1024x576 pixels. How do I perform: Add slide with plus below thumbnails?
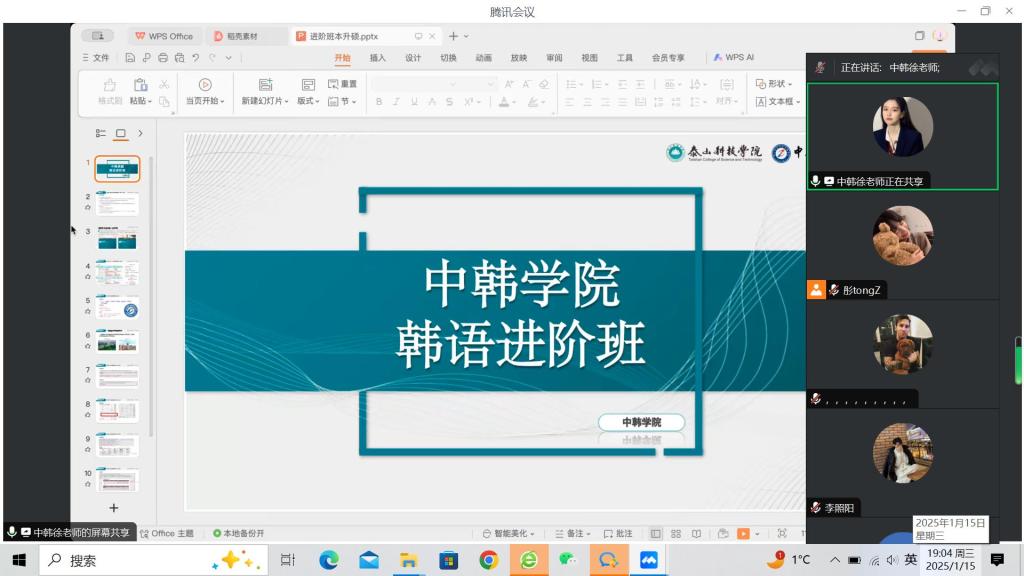click(x=114, y=507)
